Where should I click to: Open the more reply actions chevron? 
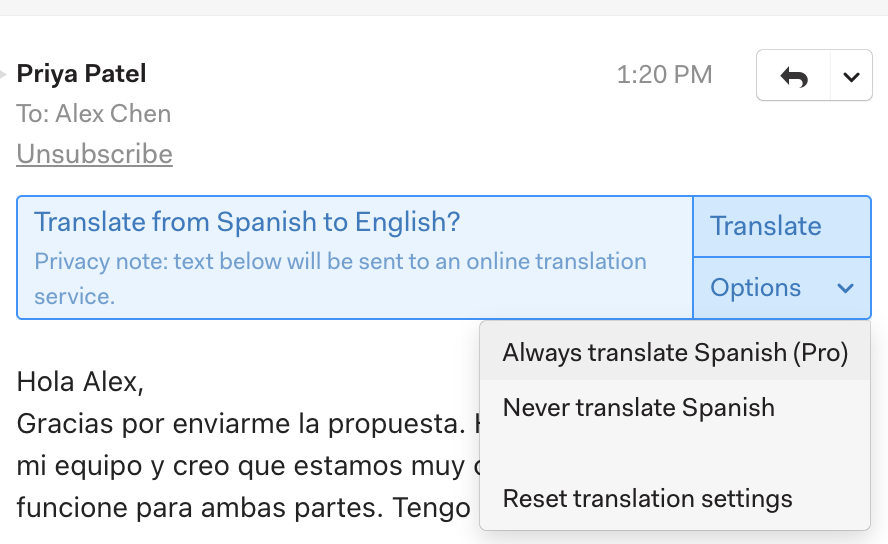(851, 76)
